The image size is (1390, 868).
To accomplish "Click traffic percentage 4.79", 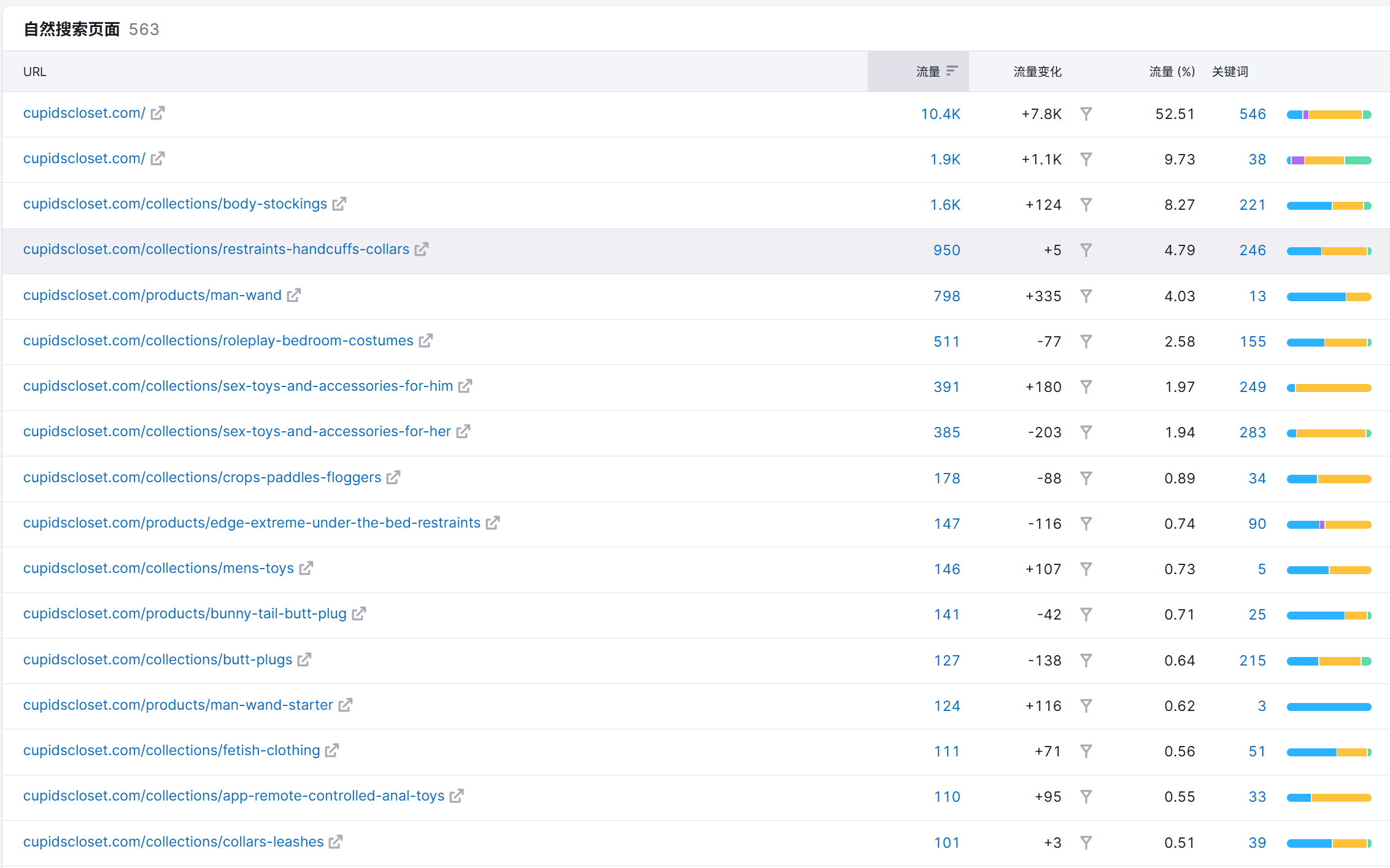I will click(x=1180, y=250).
